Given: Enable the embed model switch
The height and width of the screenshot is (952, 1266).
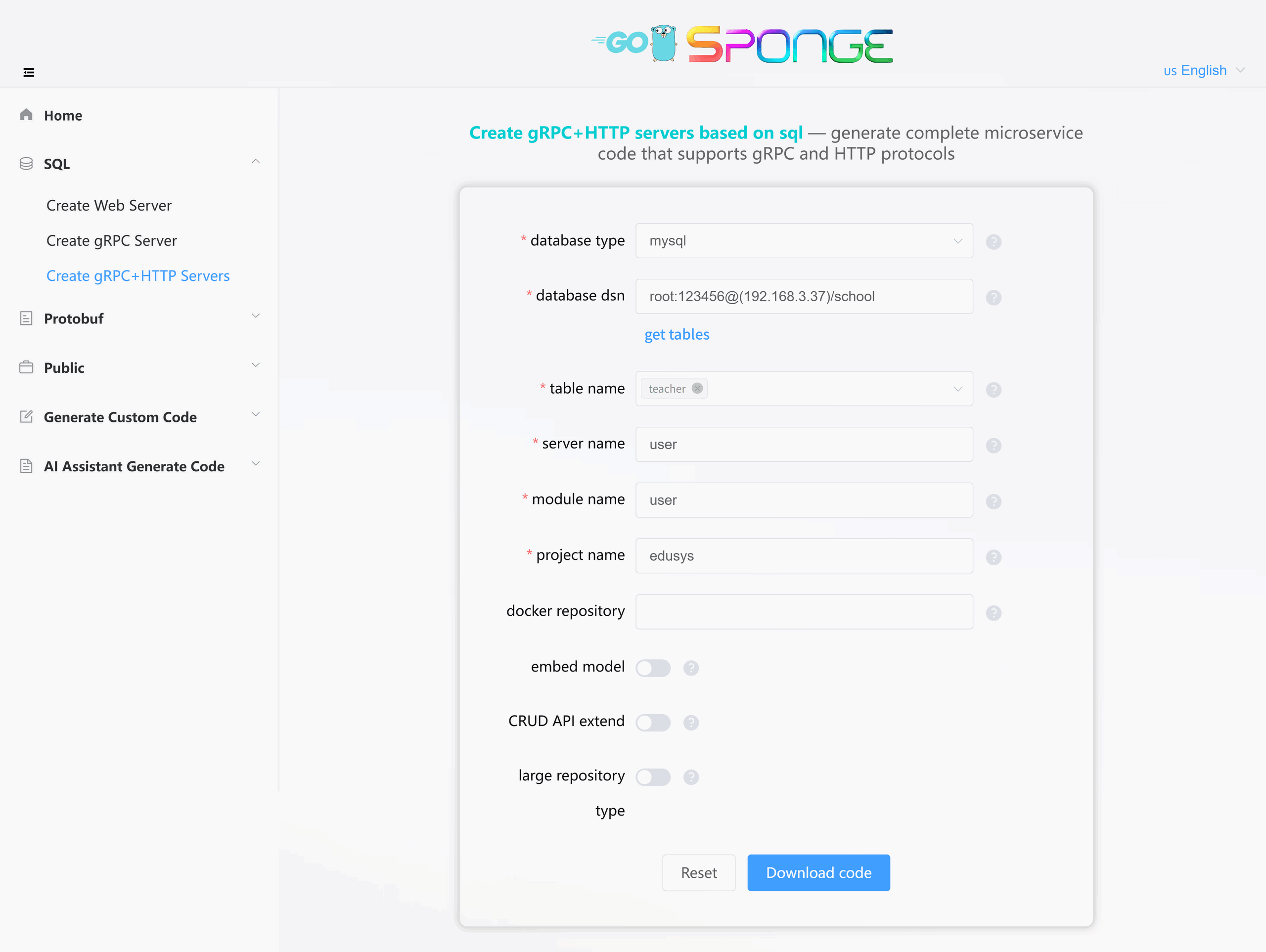Looking at the screenshot, I should (652, 668).
